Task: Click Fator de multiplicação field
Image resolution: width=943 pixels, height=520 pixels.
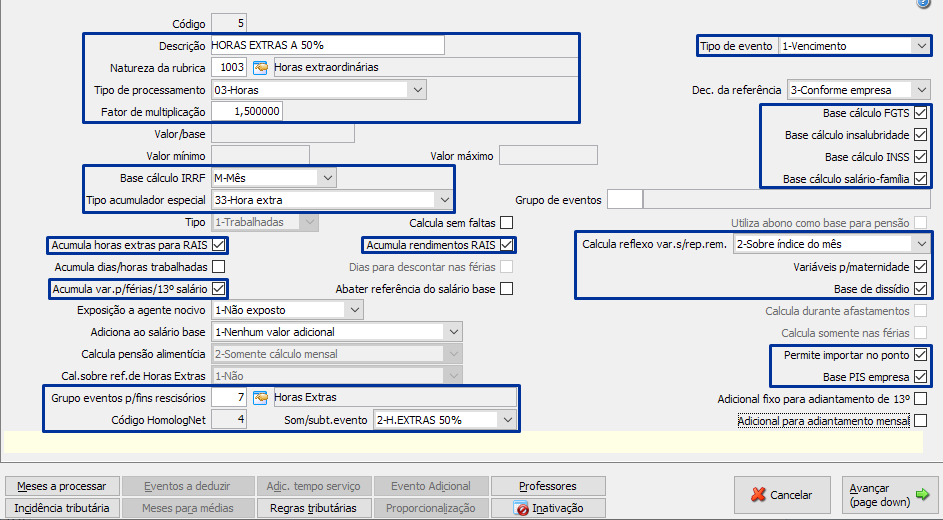Action: click(247, 111)
